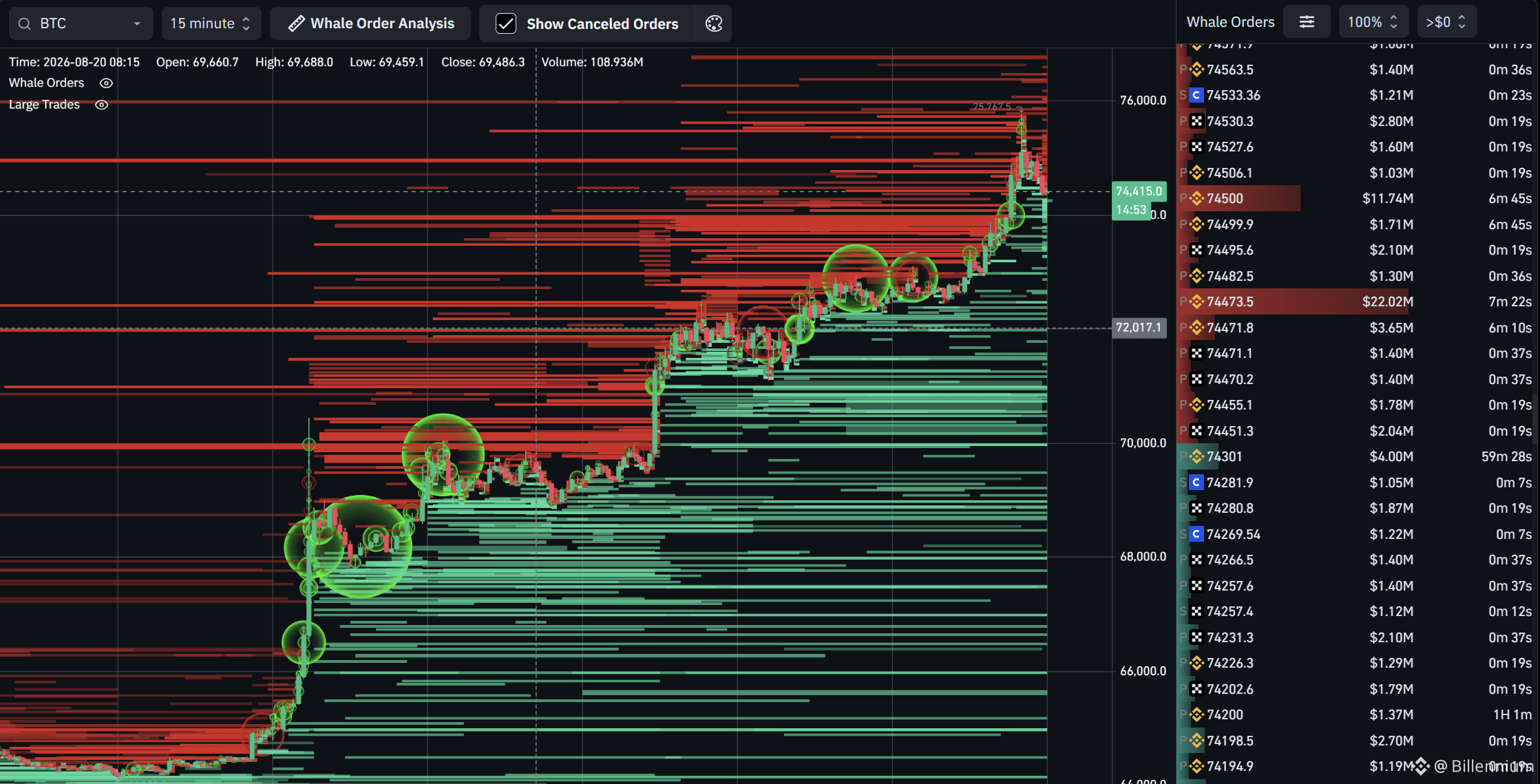Click the Binance icon on row 74301
Image resolution: width=1540 pixels, height=784 pixels.
[x=1196, y=456]
